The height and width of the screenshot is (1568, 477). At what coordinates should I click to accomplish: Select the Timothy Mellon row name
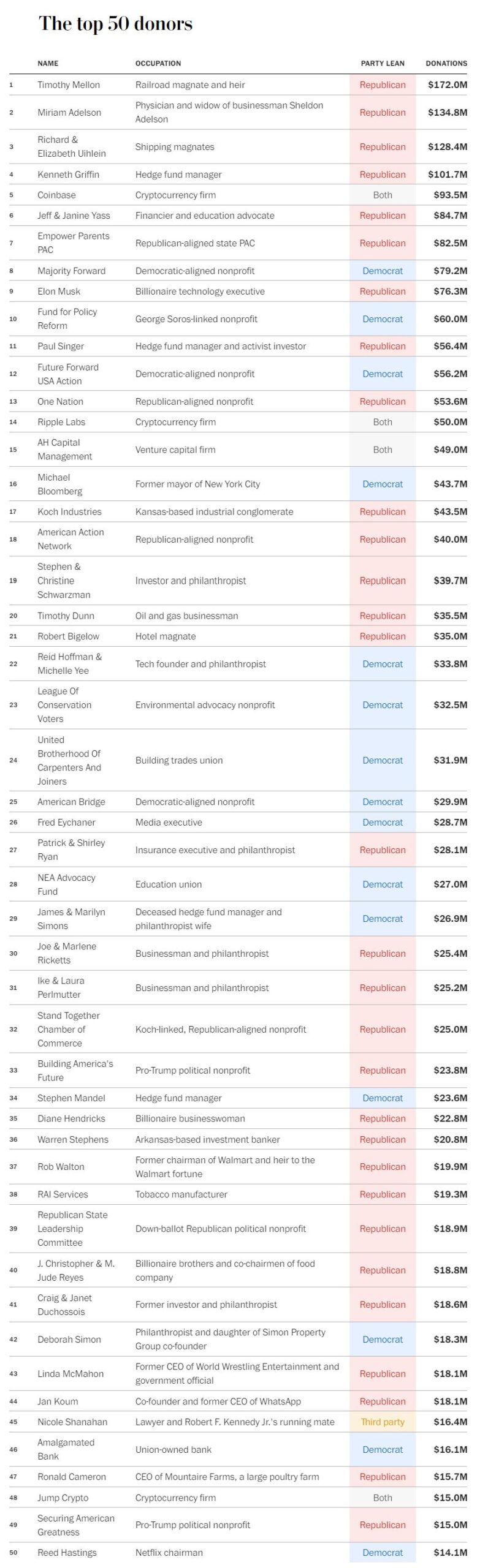(x=69, y=85)
